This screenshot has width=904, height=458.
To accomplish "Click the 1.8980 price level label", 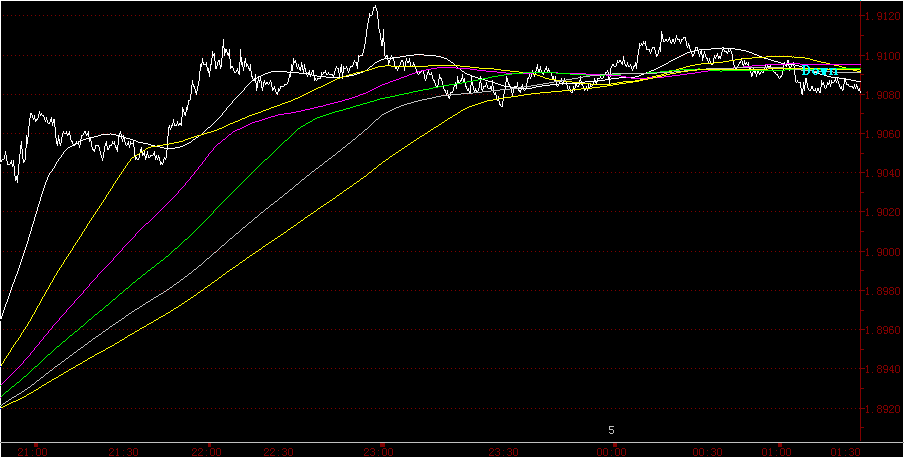I will pos(884,291).
